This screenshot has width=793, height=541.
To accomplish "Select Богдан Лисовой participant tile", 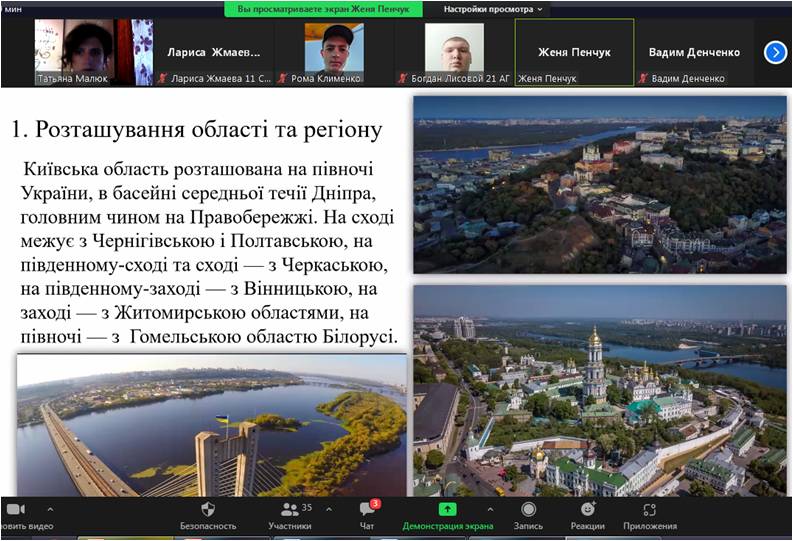I will (454, 52).
